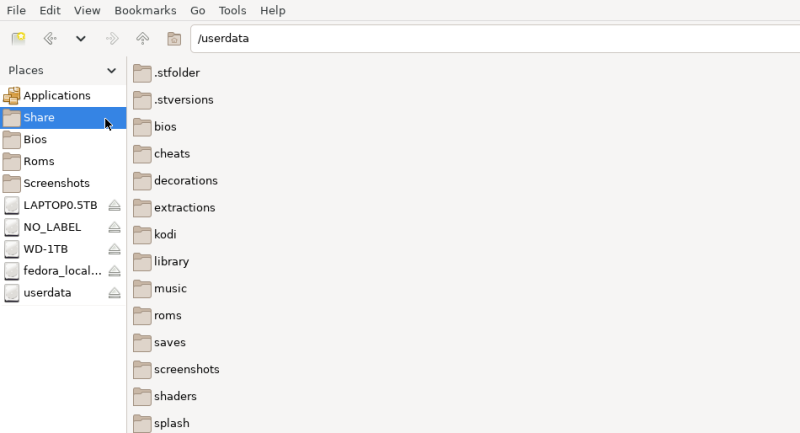Click the /userdata path input field

pos(495,38)
